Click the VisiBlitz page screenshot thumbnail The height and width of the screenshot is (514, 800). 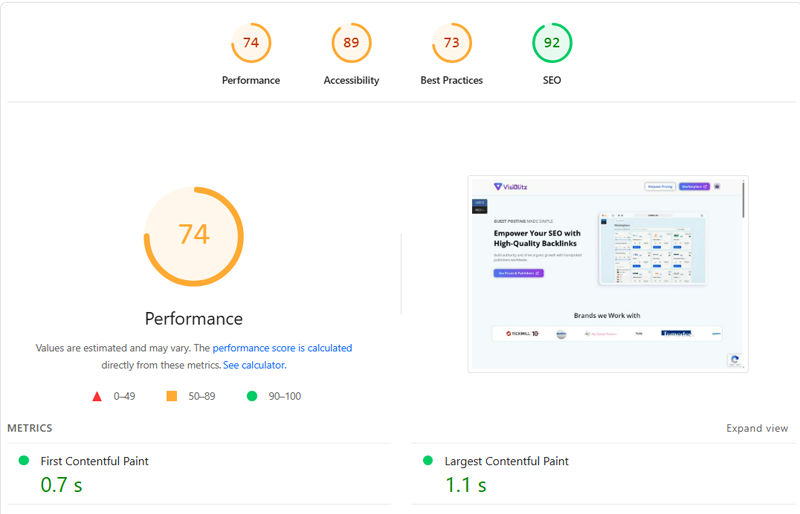tap(608, 274)
